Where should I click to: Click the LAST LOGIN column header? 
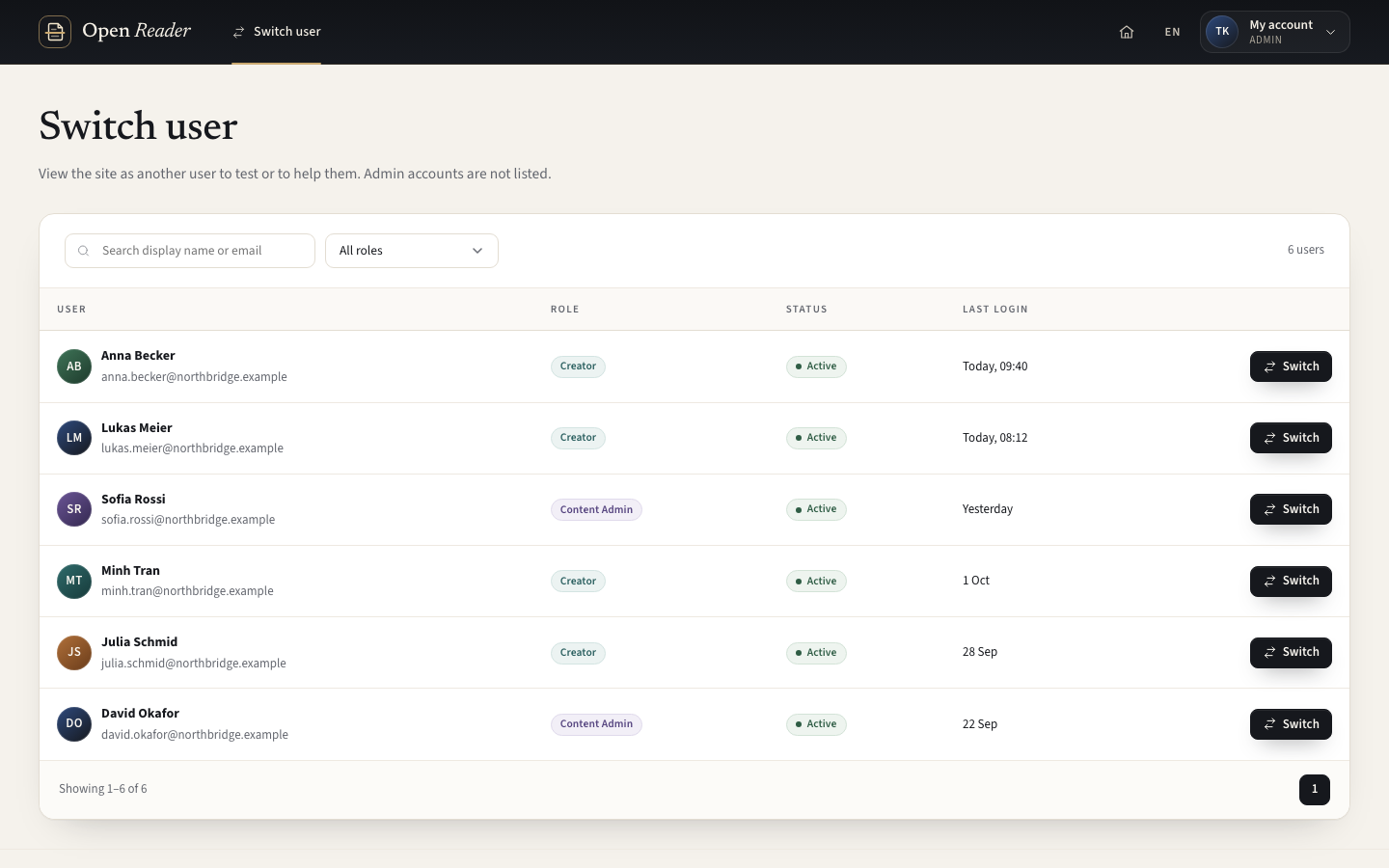(x=995, y=310)
